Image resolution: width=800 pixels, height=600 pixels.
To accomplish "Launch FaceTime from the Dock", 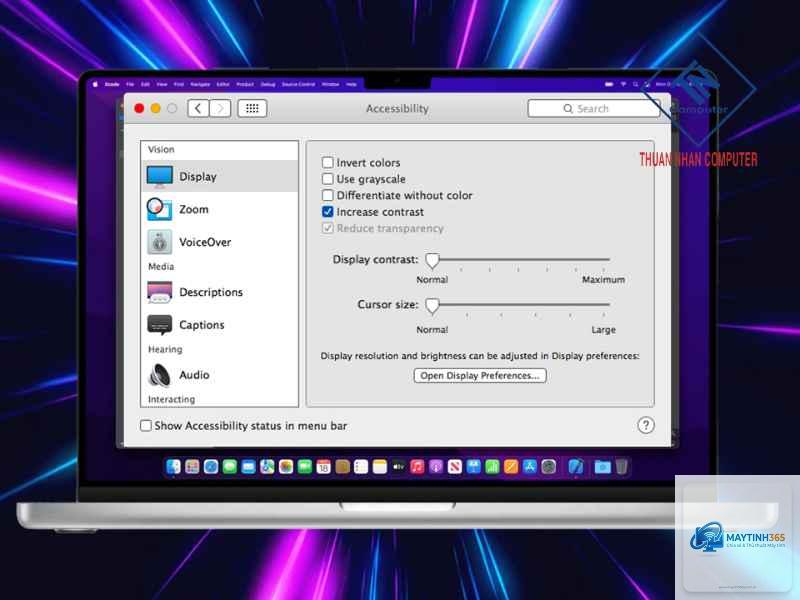I will click(305, 466).
